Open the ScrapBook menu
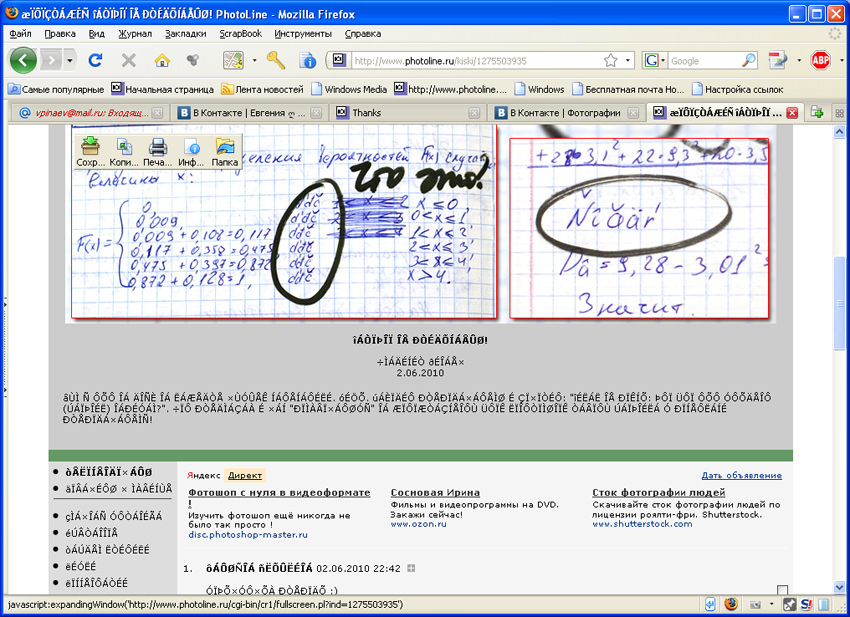This screenshot has height=617, width=850. pos(241,34)
